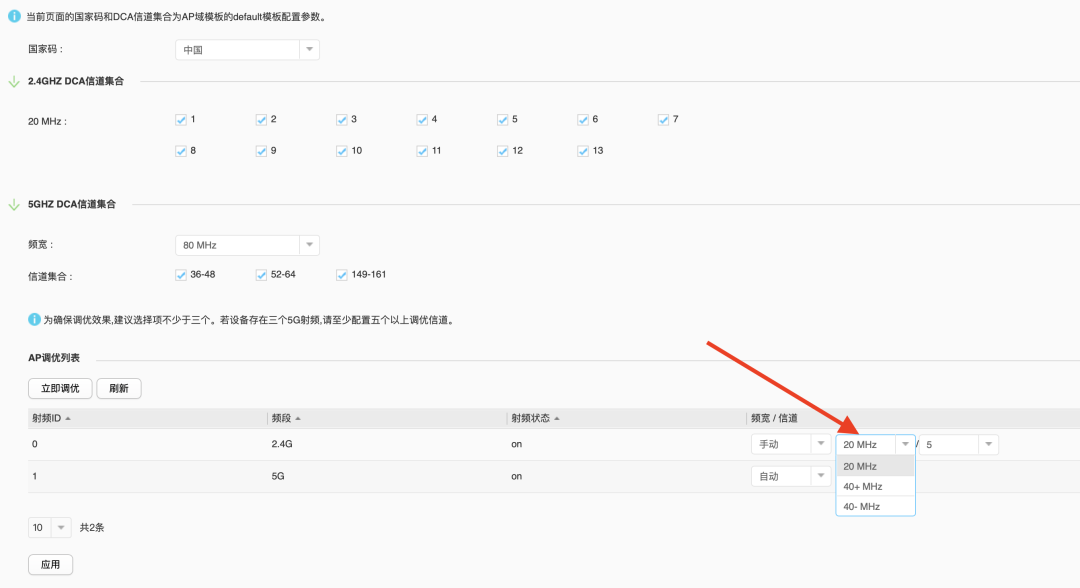Viewport: 1080px width, 588px height.
Task: Close the 20 MHz bandwidth dropdown
Action: click(x=875, y=445)
